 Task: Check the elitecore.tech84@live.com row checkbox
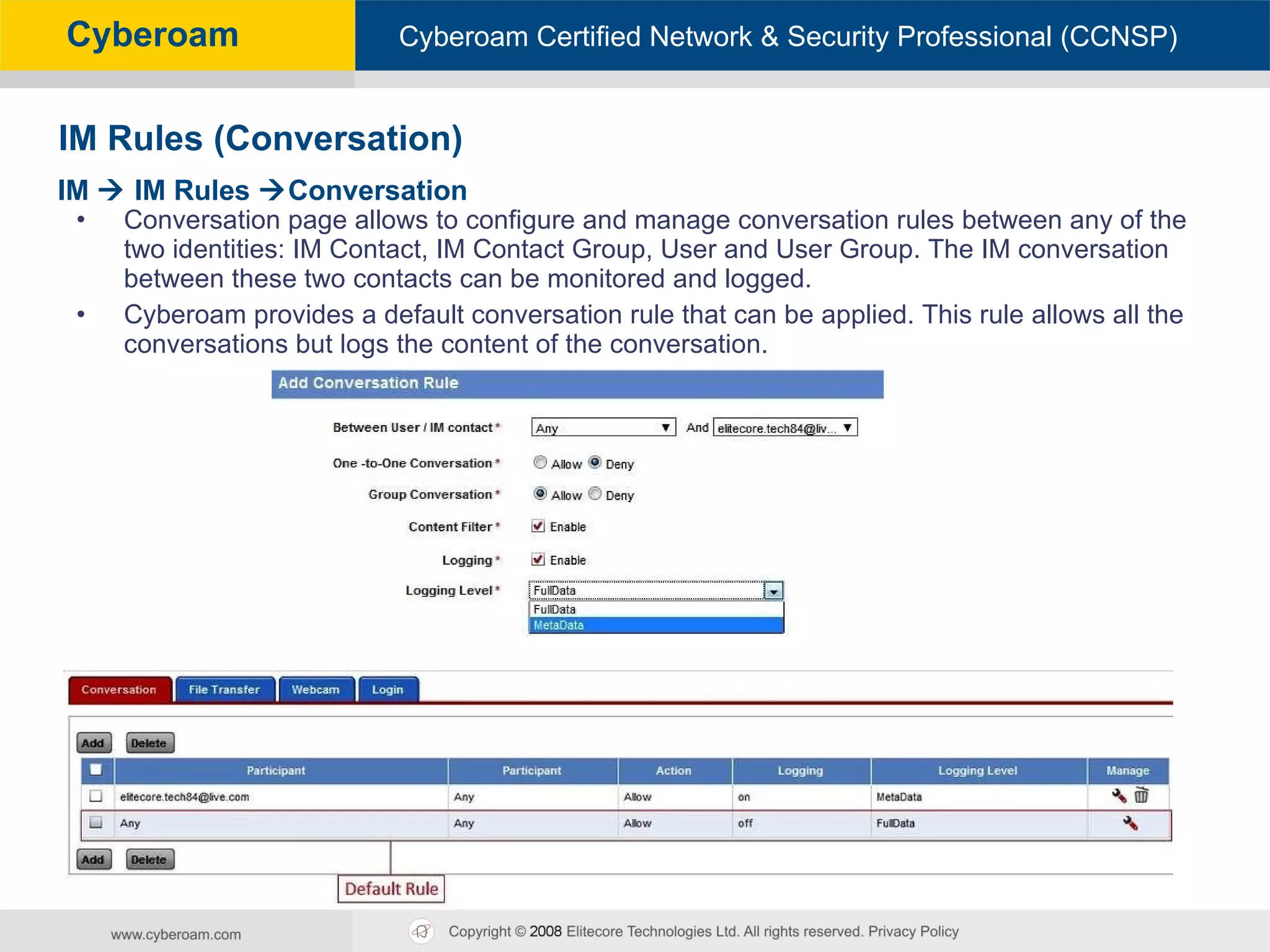click(x=96, y=796)
